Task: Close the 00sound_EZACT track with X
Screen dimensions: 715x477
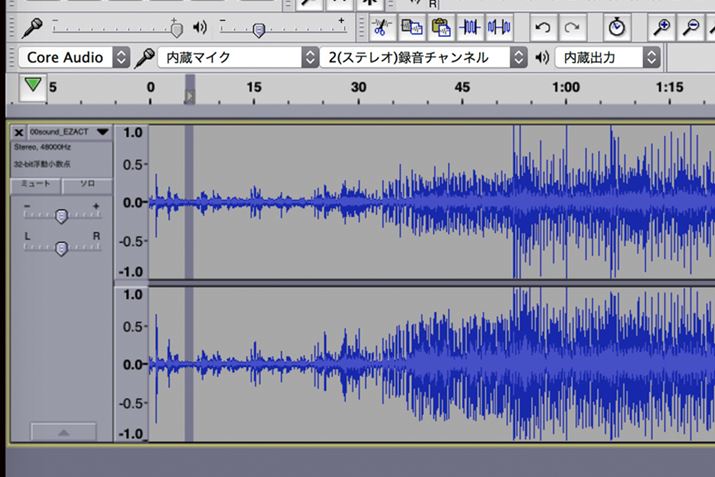Action: [19, 132]
